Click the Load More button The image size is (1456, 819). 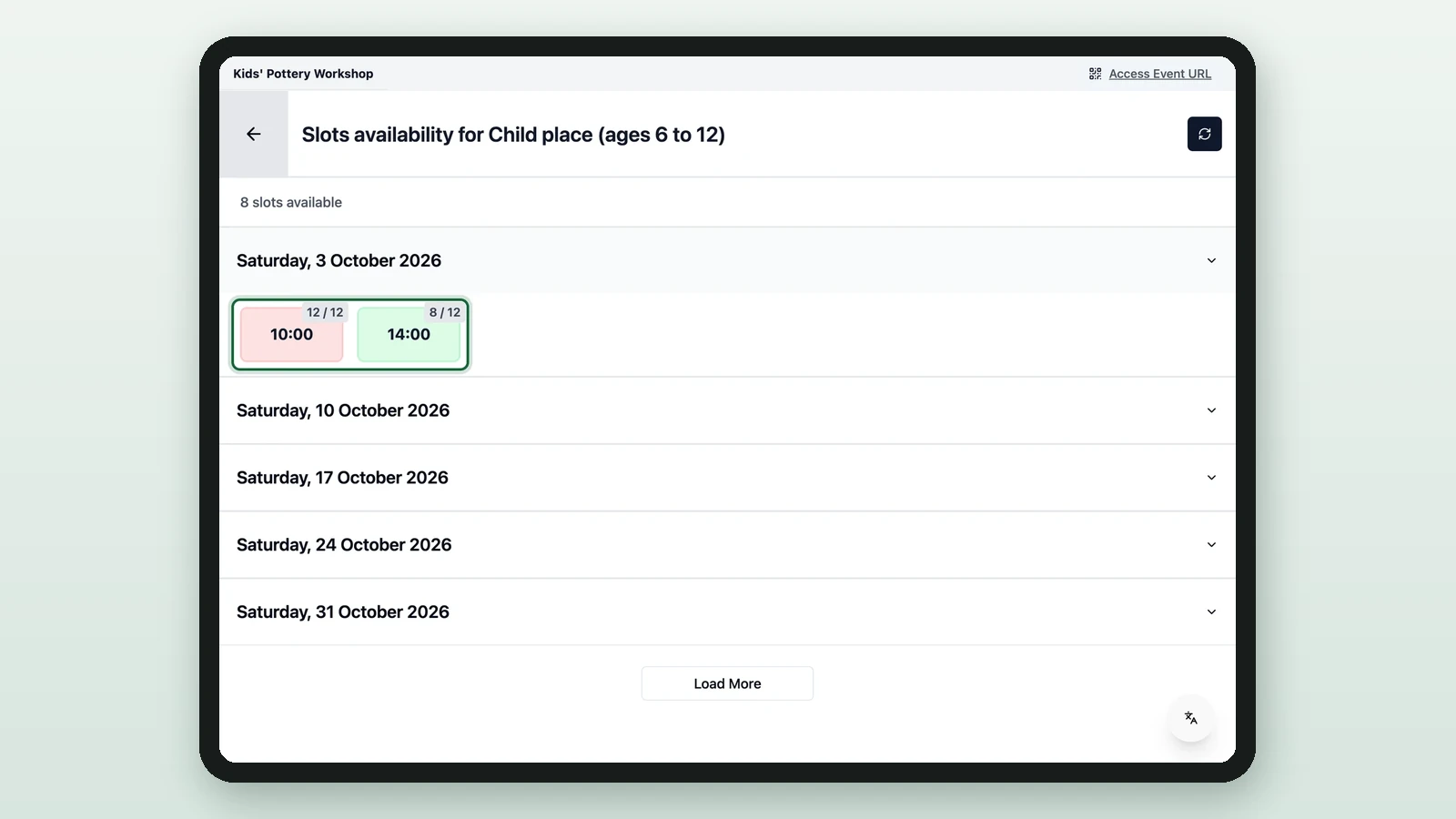tap(727, 683)
